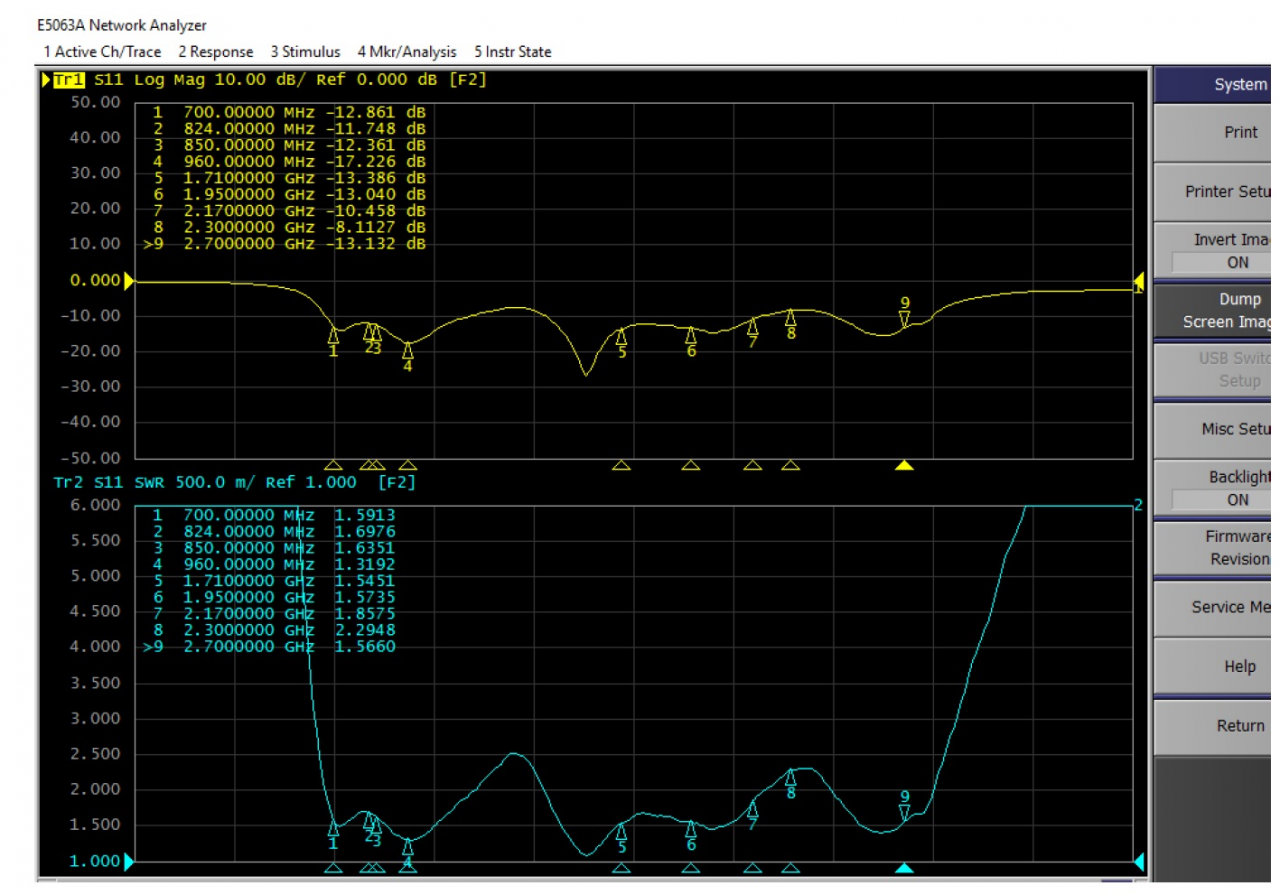This screenshot has height=895, width=1280.
Task: Click marker 6 on the SWR trace
Action: click(690, 829)
